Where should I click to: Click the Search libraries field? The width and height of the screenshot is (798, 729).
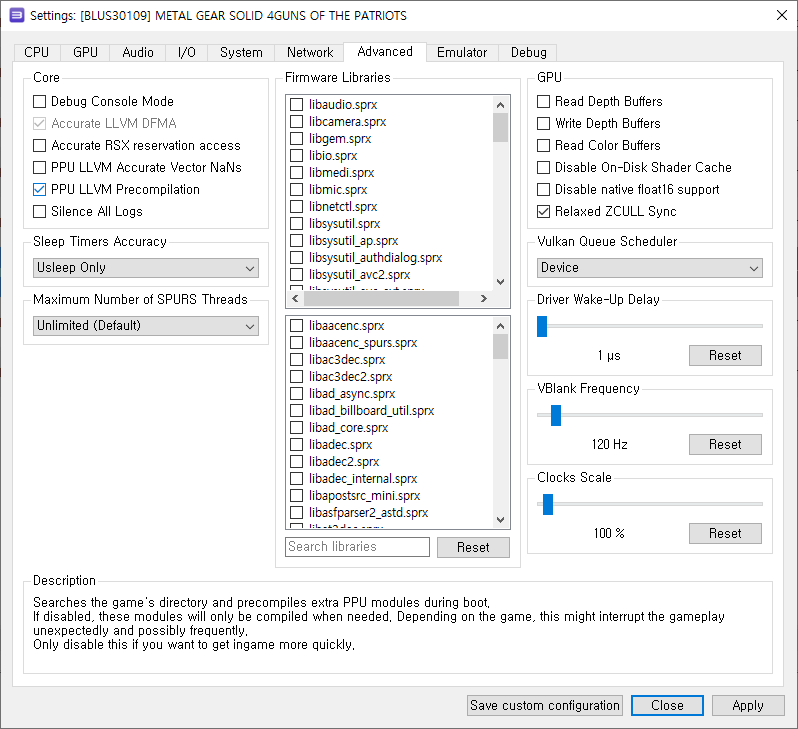click(357, 547)
